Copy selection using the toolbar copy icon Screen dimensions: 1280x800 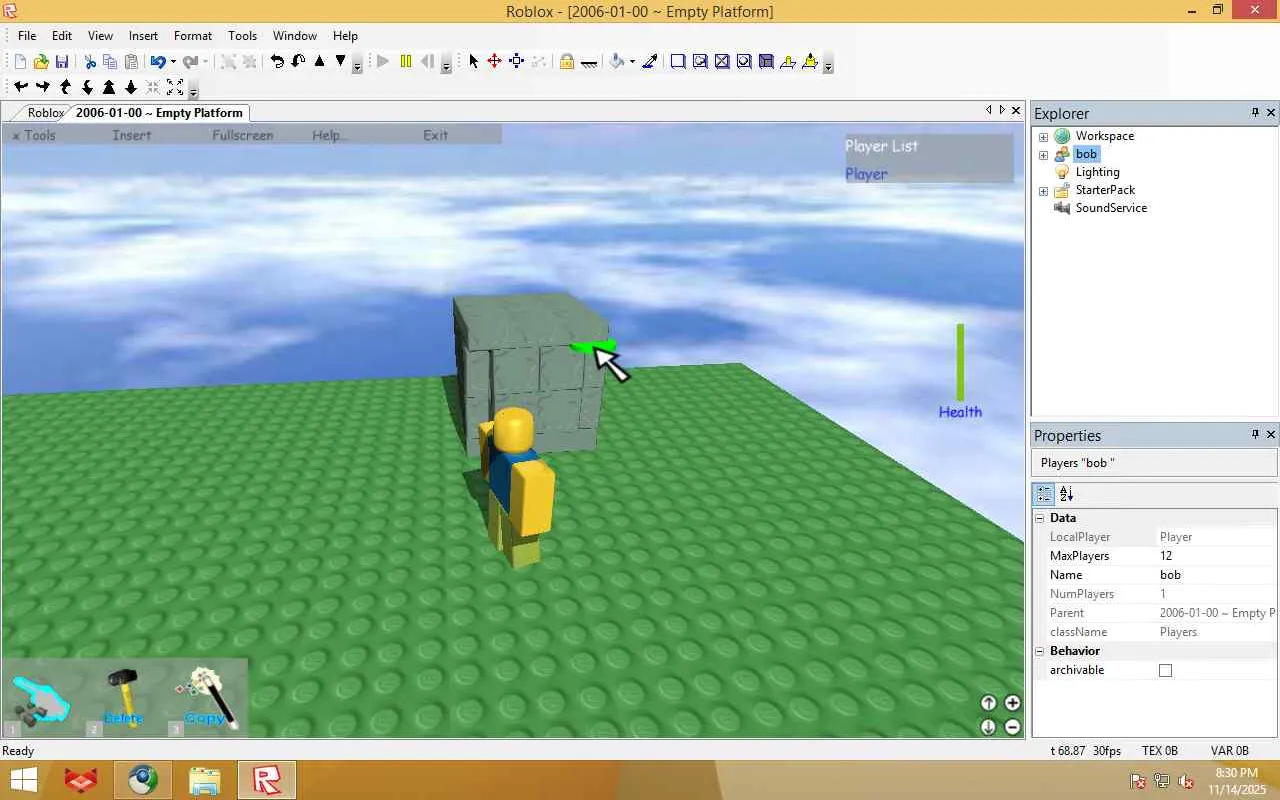pos(110,62)
